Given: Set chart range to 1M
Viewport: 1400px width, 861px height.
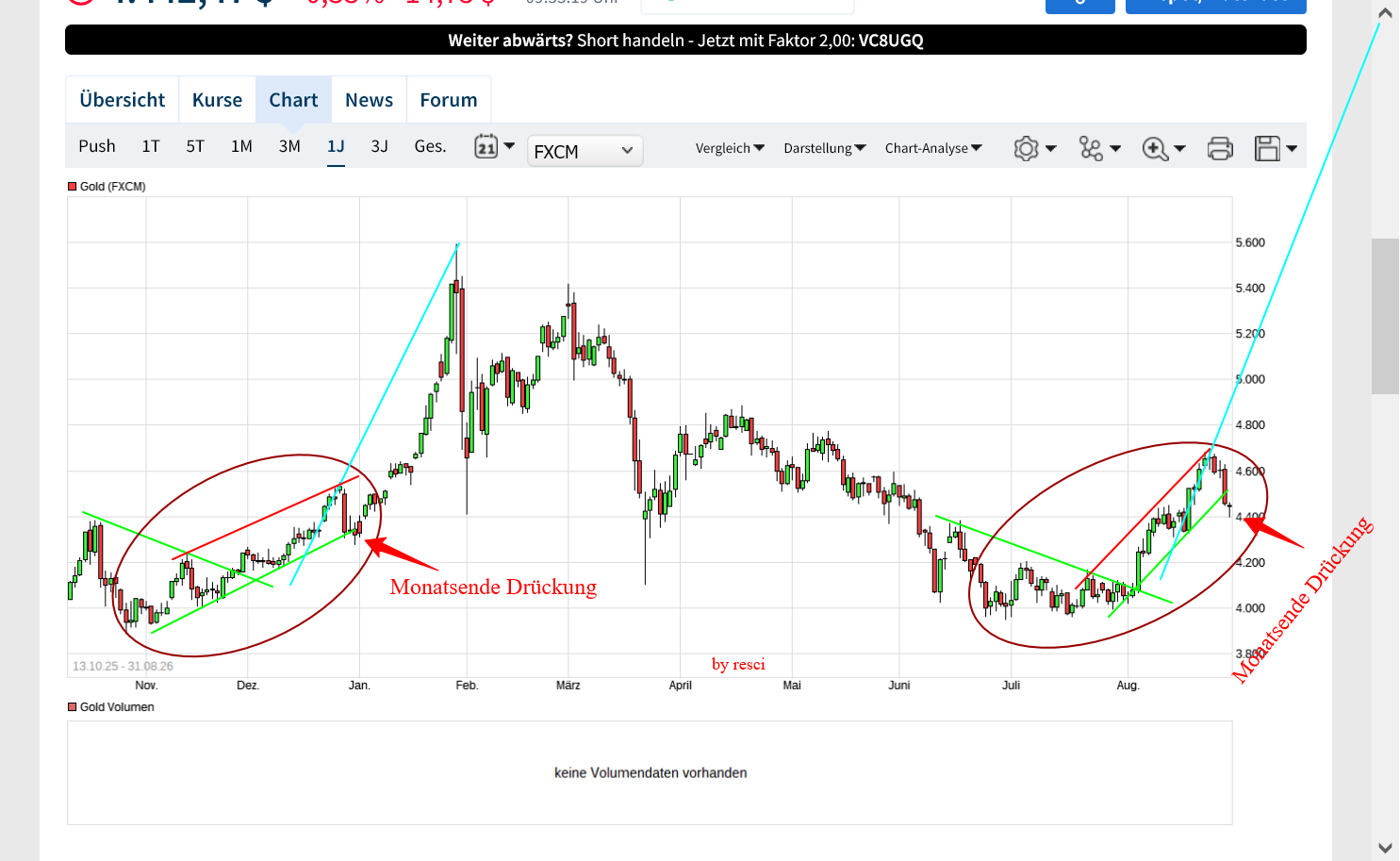Looking at the screenshot, I should pos(241,146).
